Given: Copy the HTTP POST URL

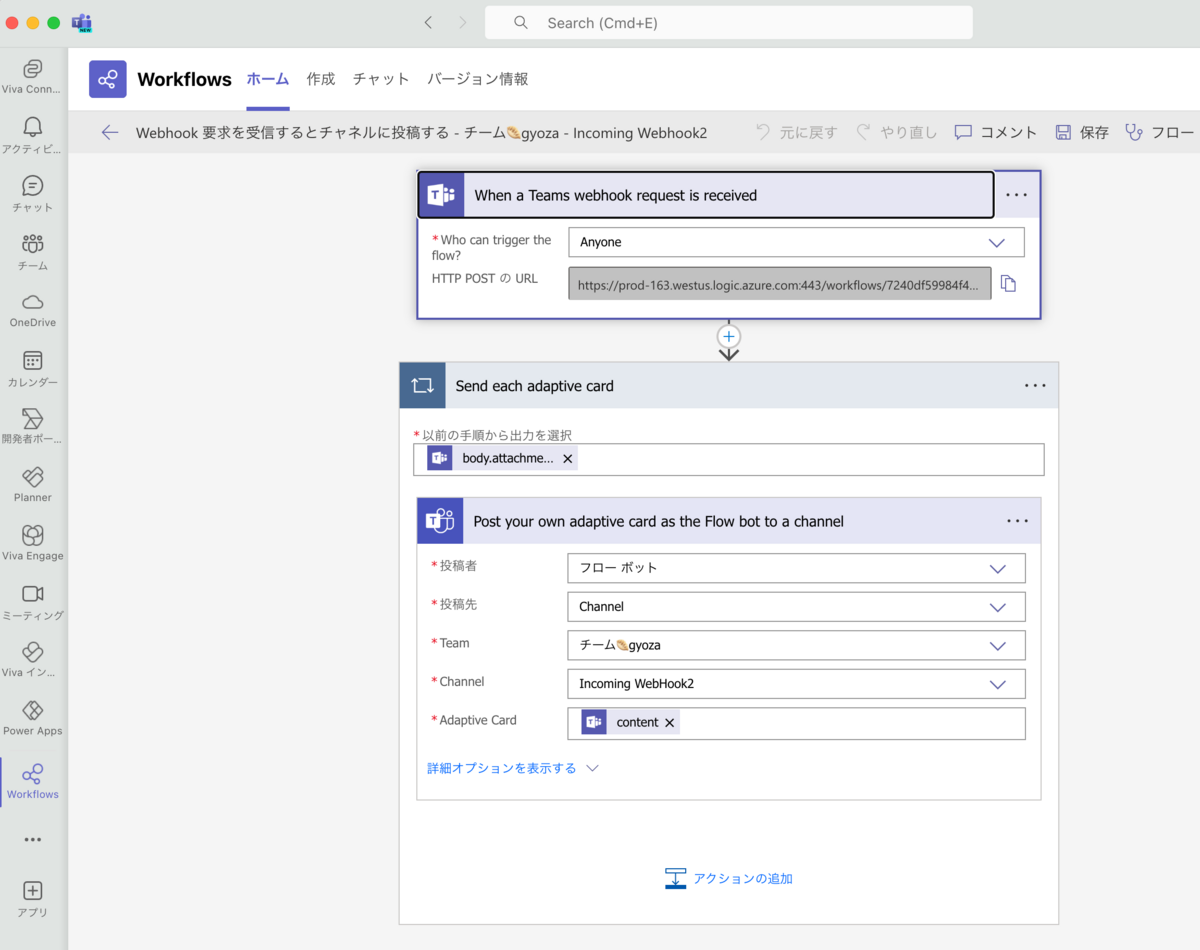Looking at the screenshot, I should (x=1008, y=283).
